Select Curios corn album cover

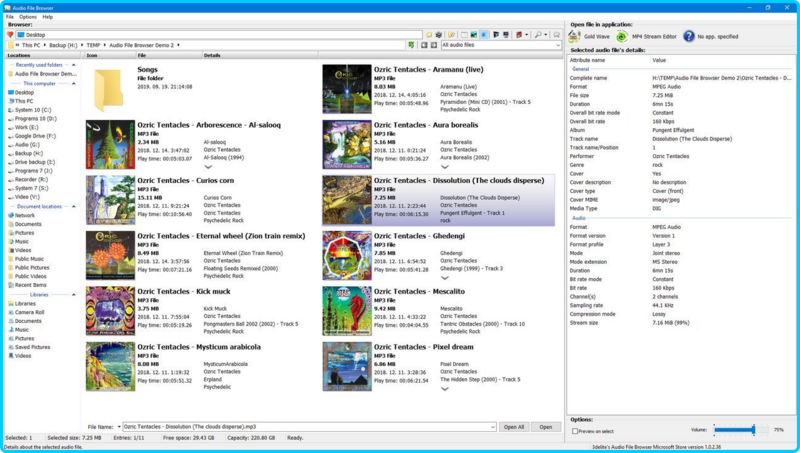[x=110, y=200]
